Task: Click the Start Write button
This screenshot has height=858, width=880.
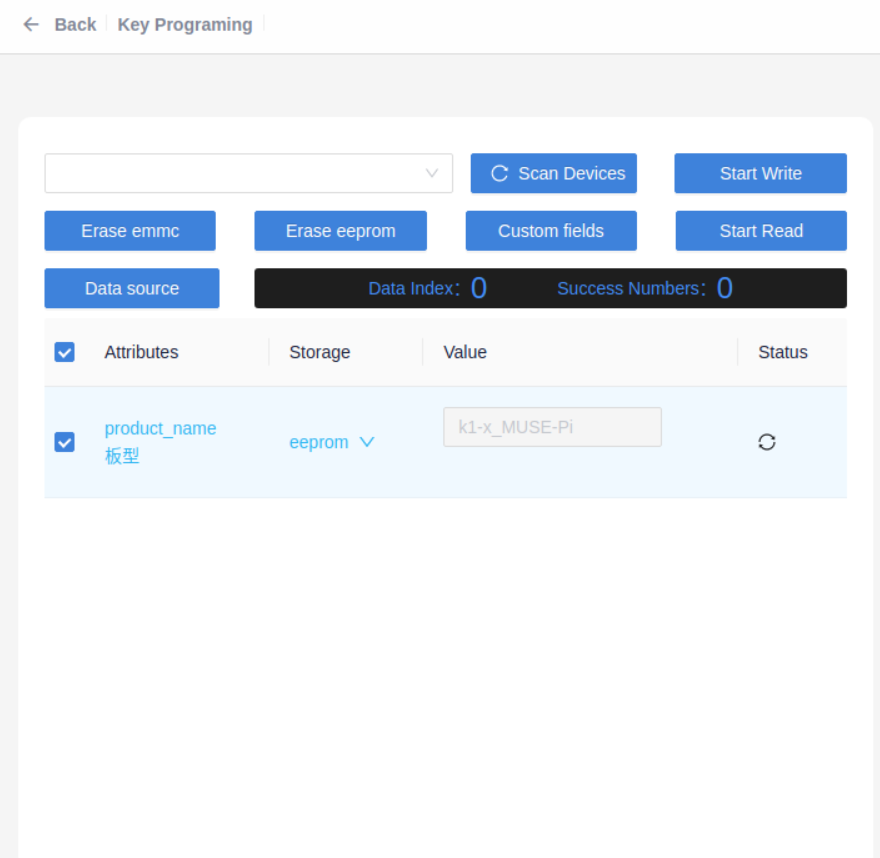Action: [760, 173]
